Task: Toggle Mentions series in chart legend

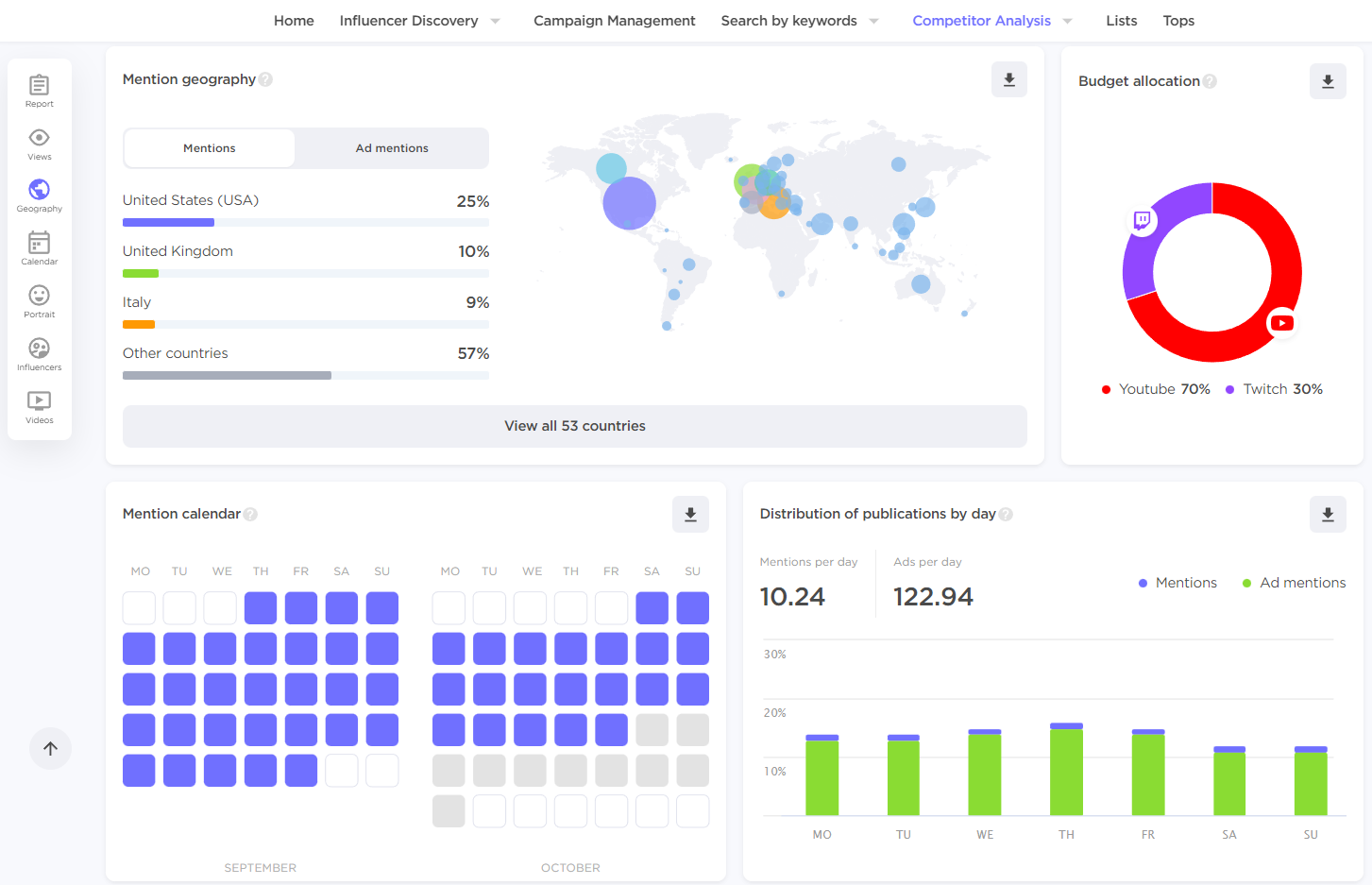Action: click(1177, 583)
